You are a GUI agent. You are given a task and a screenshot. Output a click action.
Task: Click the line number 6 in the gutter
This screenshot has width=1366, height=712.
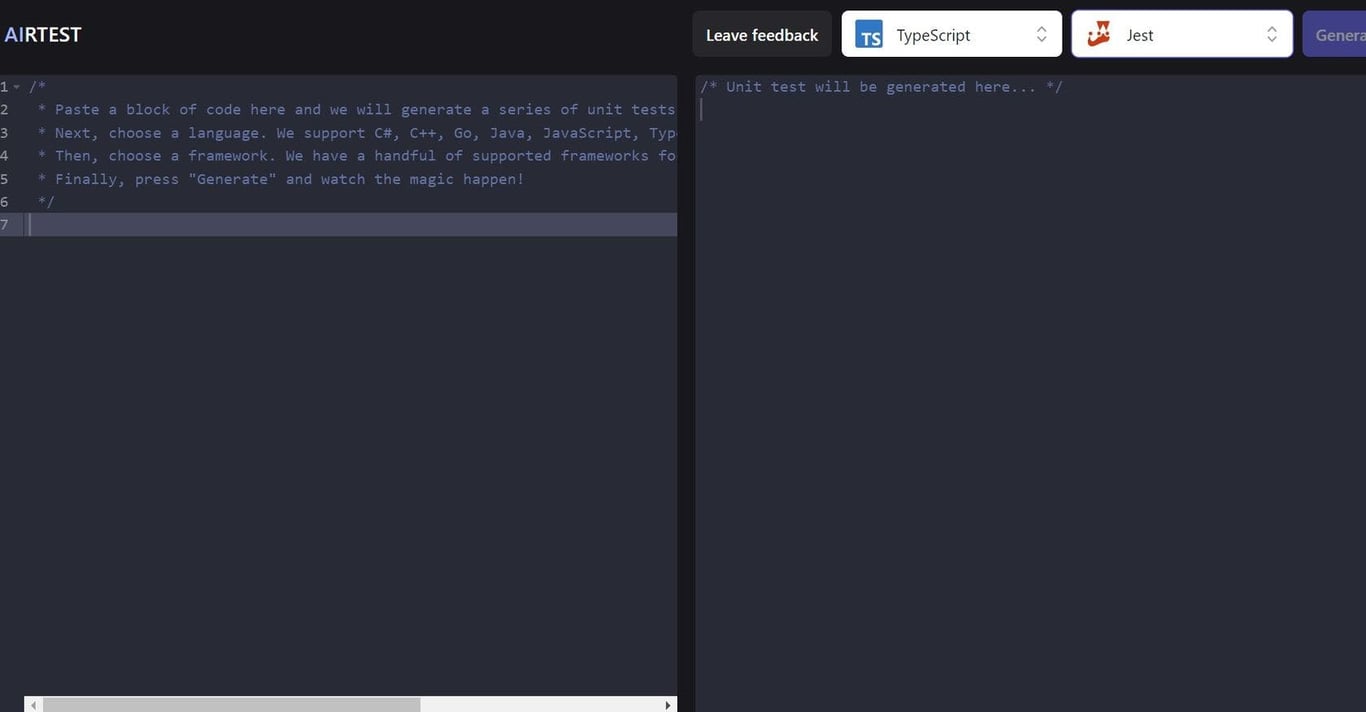pyautogui.click(x=4, y=202)
